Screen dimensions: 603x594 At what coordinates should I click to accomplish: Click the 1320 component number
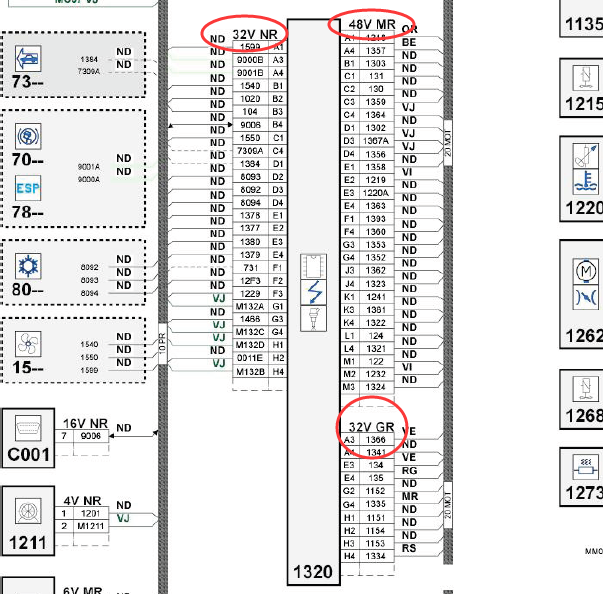tap(313, 572)
